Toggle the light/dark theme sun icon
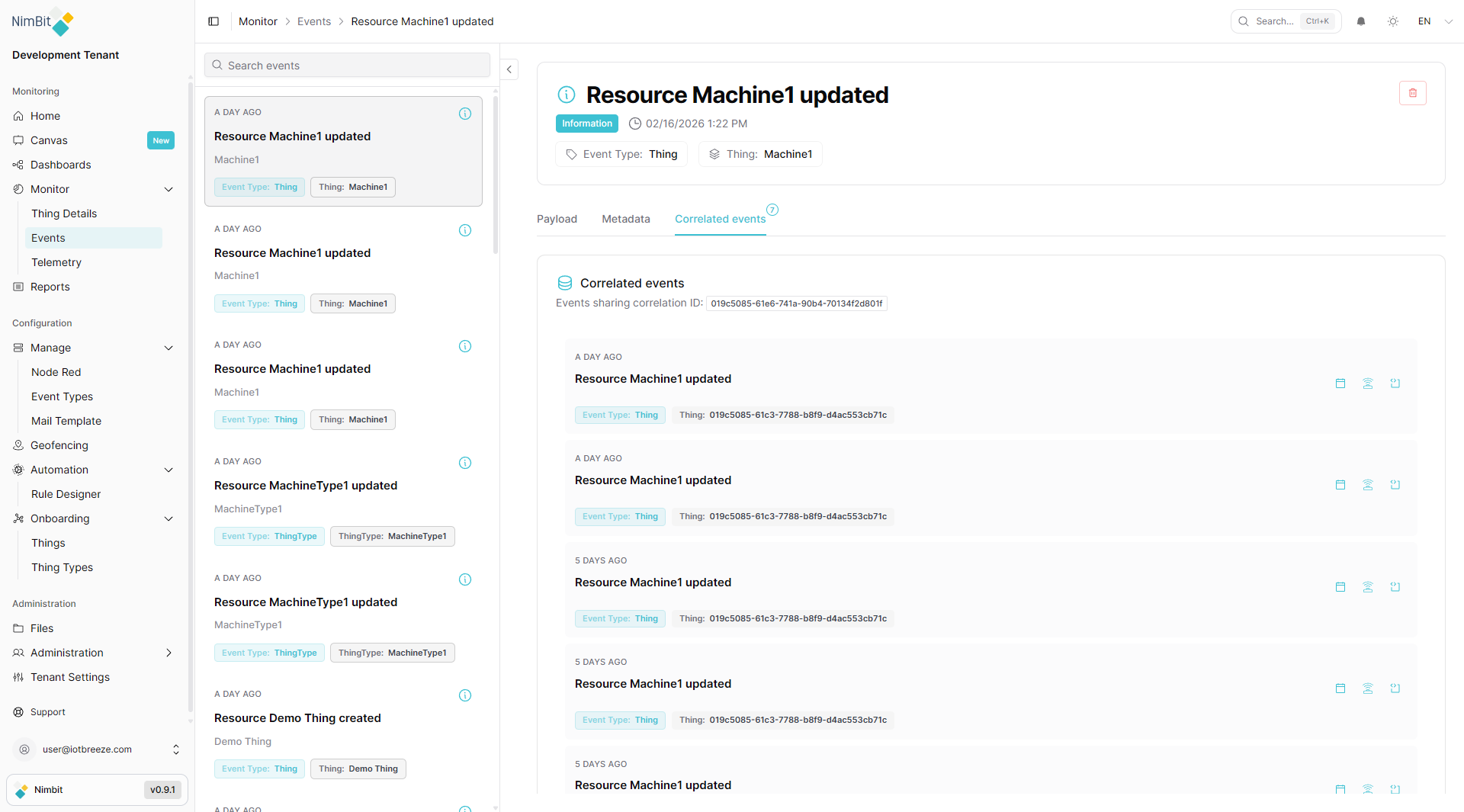The width and height of the screenshot is (1464, 812). (1393, 21)
